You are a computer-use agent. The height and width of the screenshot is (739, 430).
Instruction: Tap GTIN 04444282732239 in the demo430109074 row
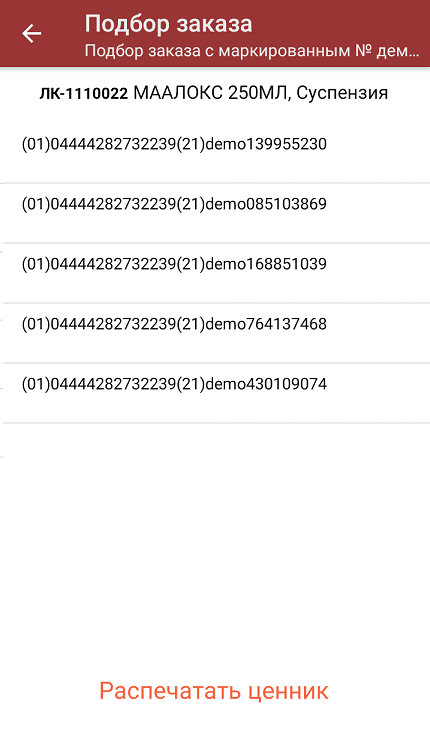113,384
